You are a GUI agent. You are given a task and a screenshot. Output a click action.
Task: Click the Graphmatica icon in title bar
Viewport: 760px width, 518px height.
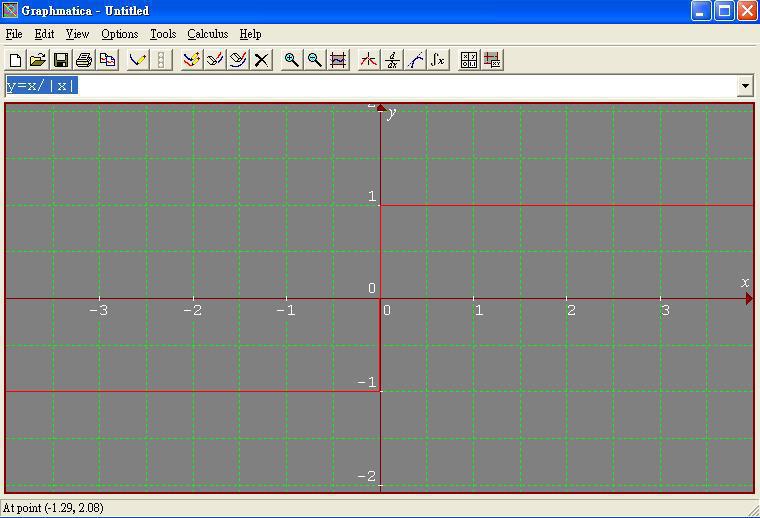(10, 10)
